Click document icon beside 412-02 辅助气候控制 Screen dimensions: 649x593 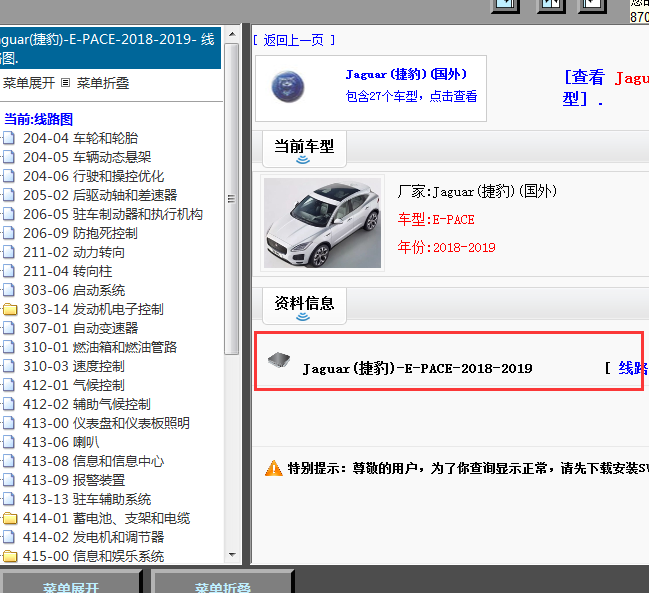[x=9, y=404]
